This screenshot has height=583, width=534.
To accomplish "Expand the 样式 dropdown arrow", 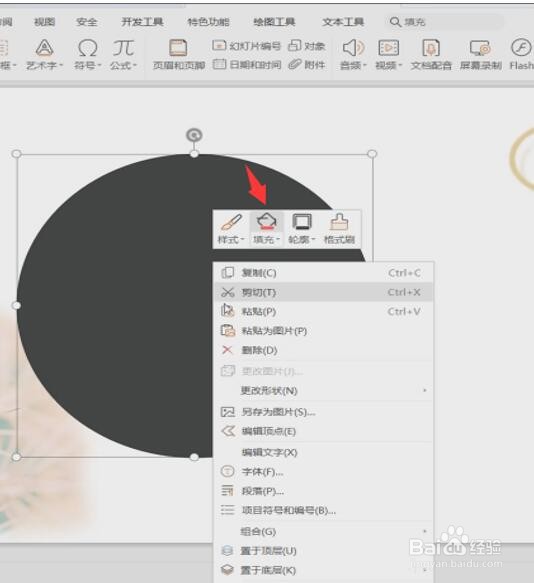I will tap(242, 239).
